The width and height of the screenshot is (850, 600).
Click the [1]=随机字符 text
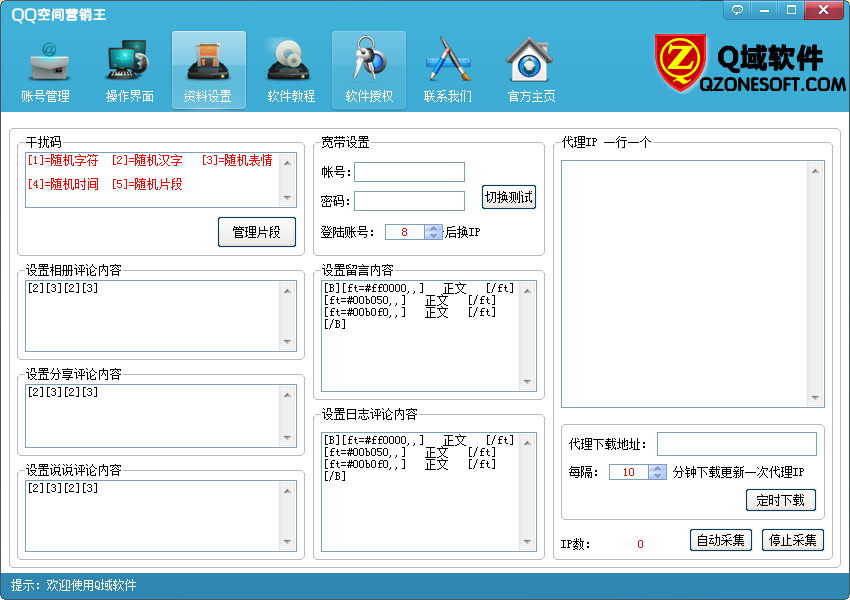pyautogui.click(x=63, y=160)
